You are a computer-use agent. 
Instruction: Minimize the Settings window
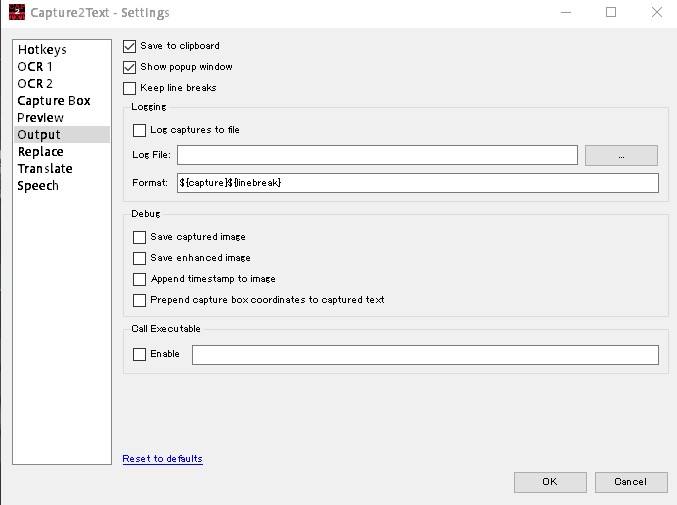[x=566, y=13]
